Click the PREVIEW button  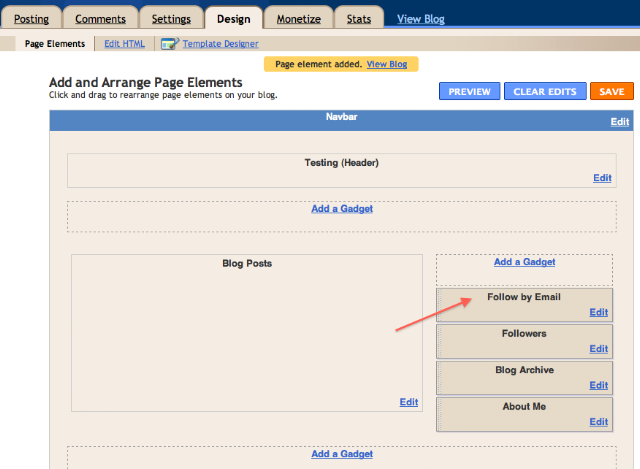tap(469, 91)
